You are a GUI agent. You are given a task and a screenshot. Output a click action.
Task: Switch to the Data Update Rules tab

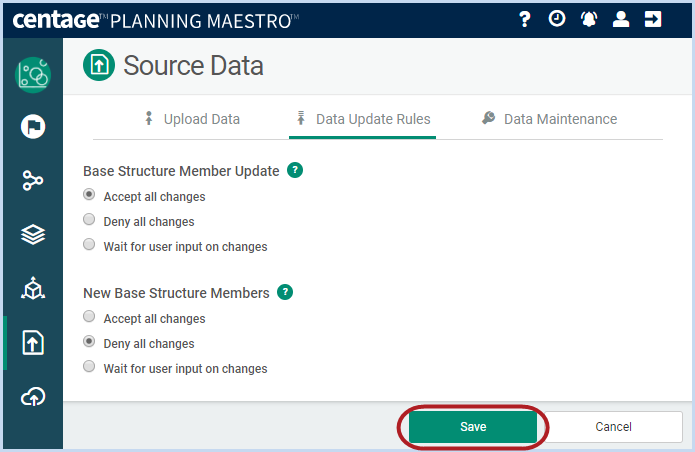[x=363, y=119]
